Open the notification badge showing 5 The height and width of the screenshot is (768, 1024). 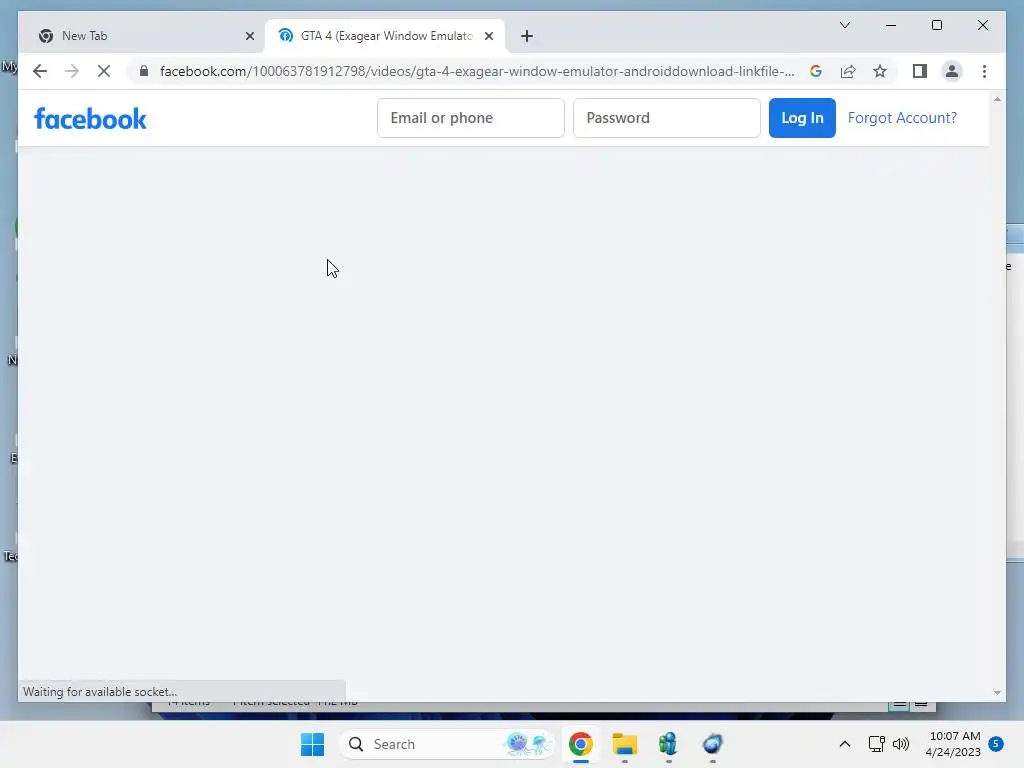(996, 744)
